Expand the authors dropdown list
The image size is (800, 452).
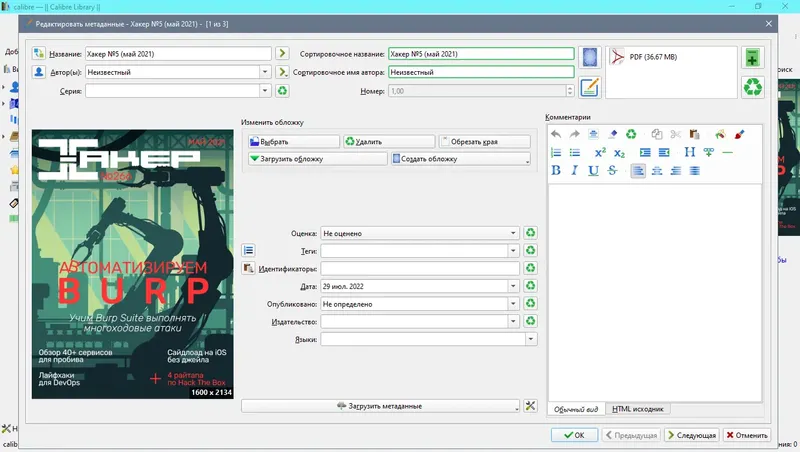[265, 72]
